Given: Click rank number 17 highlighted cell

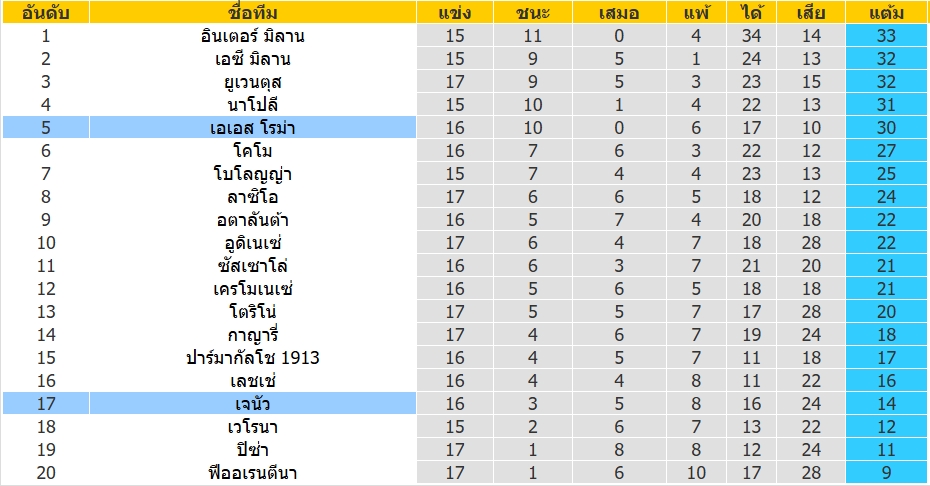Looking at the screenshot, I should (x=45, y=404).
